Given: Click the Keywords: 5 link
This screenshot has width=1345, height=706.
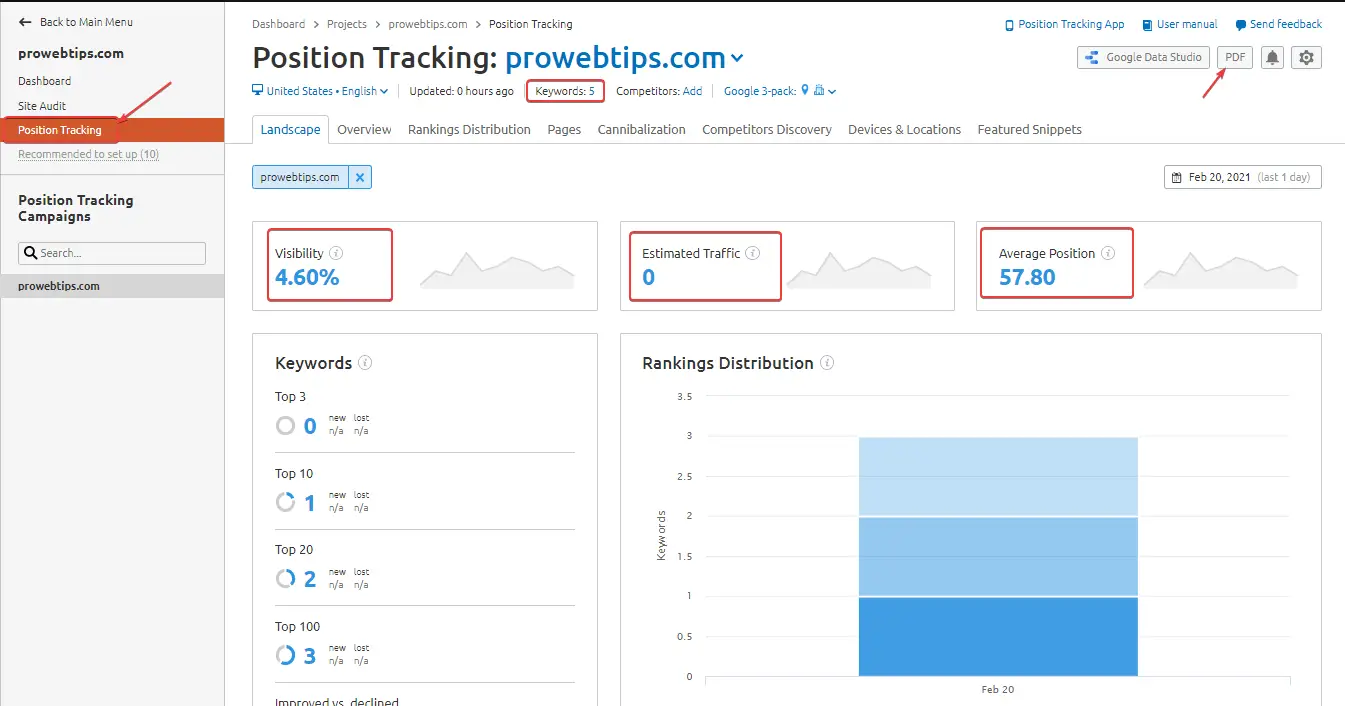Looking at the screenshot, I should click(x=565, y=91).
